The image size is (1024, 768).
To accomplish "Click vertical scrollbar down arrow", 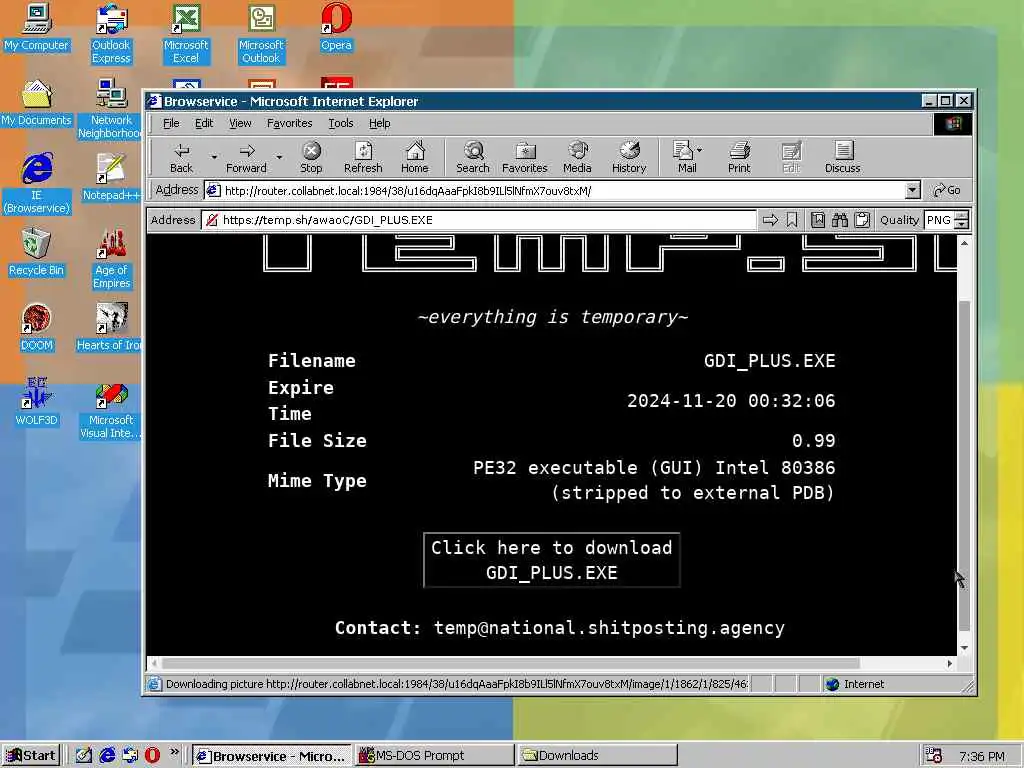I will pos(964,648).
